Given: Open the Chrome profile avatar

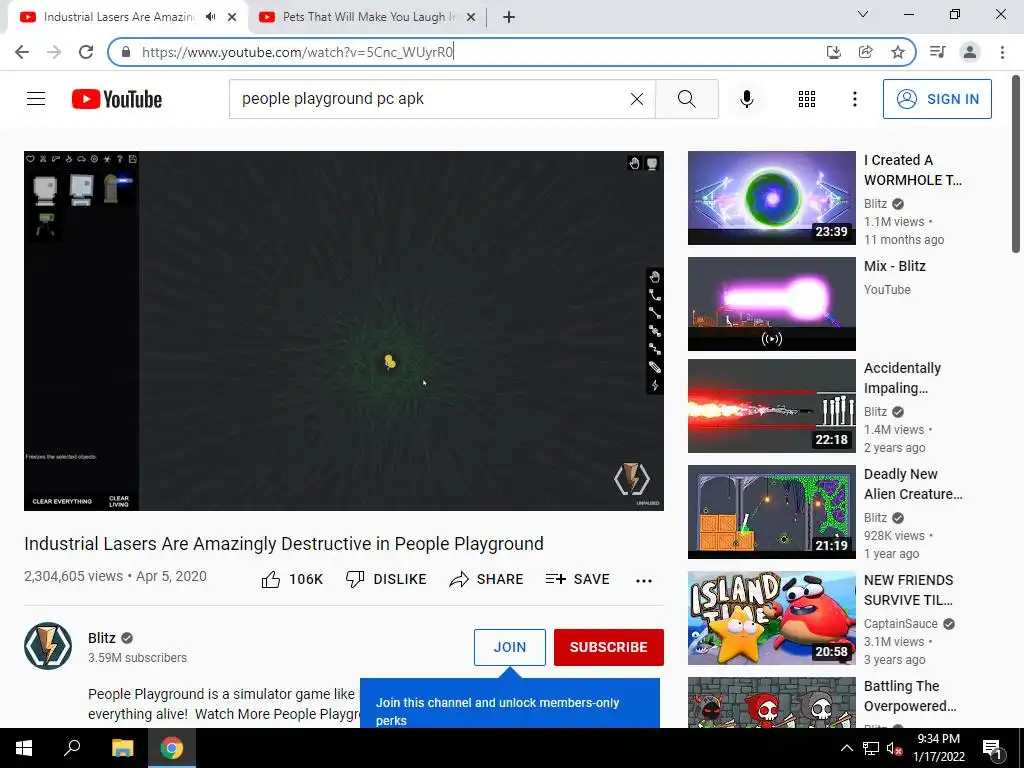Looking at the screenshot, I should [970, 52].
